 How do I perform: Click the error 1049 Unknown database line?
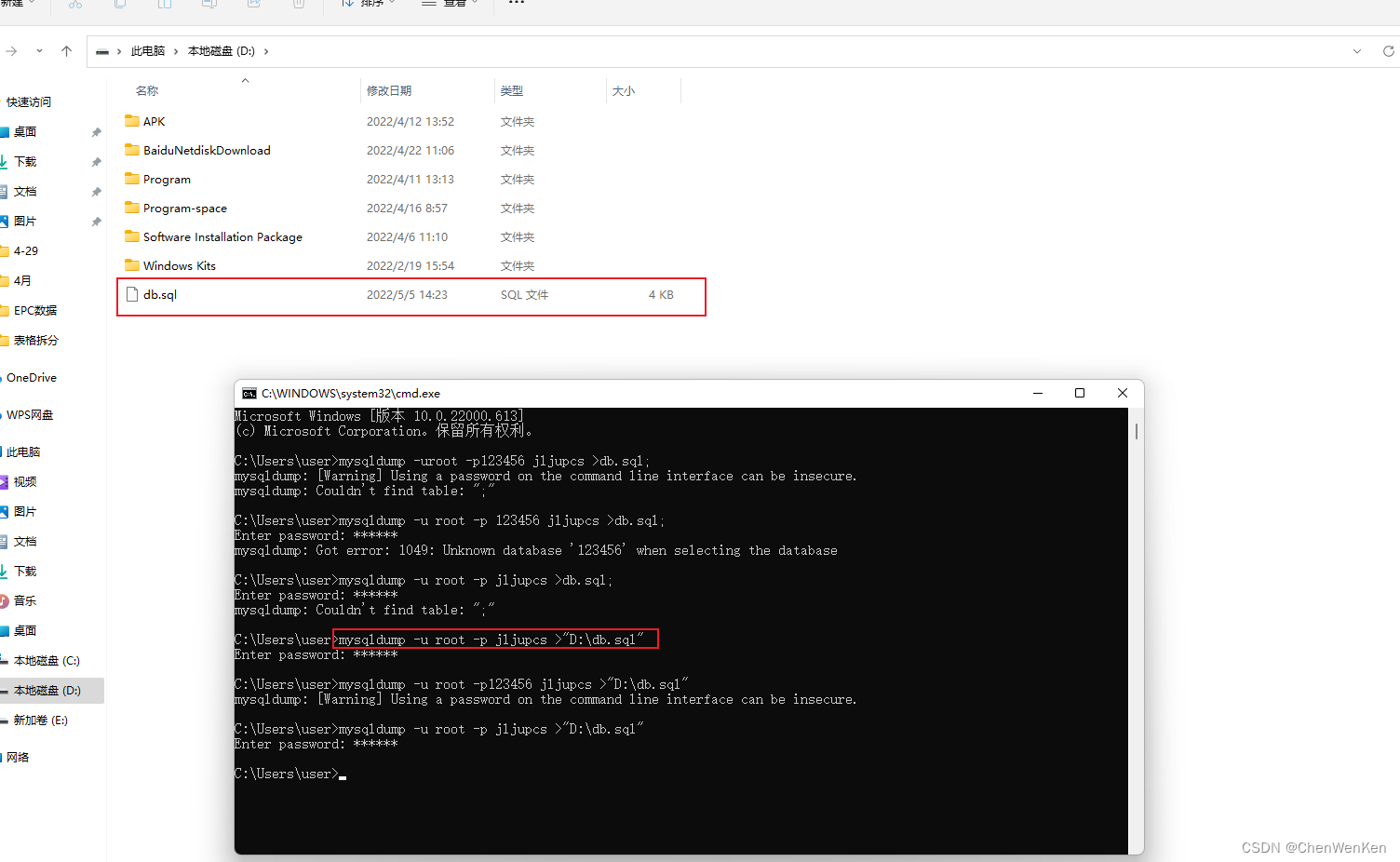click(x=536, y=551)
